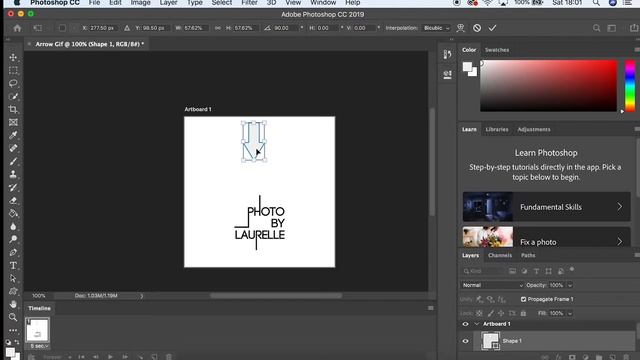Screen dimensions: 640x360
Task: Select the Zoom tool
Action: pyautogui.click(x=13, y=317)
